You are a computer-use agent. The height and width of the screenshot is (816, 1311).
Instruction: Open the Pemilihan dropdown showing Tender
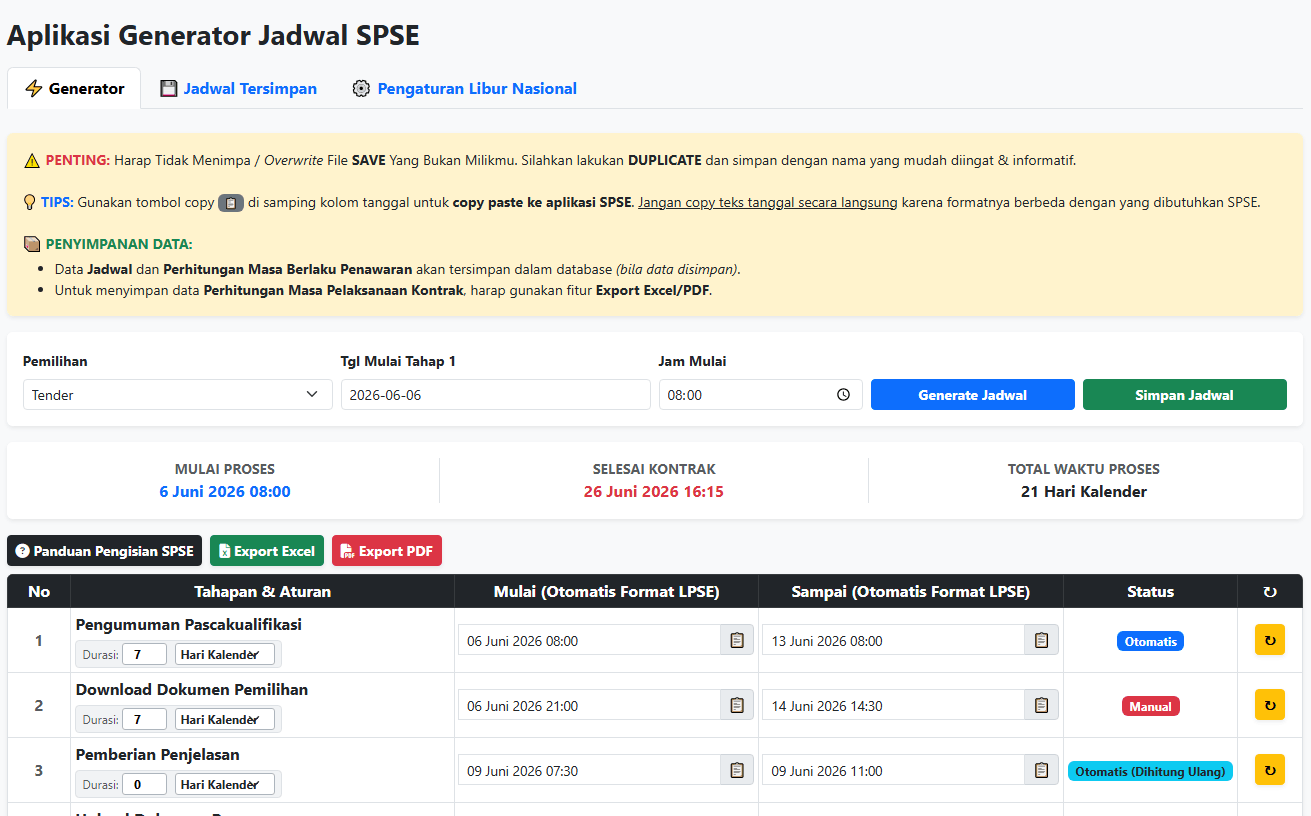pyautogui.click(x=178, y=395)
